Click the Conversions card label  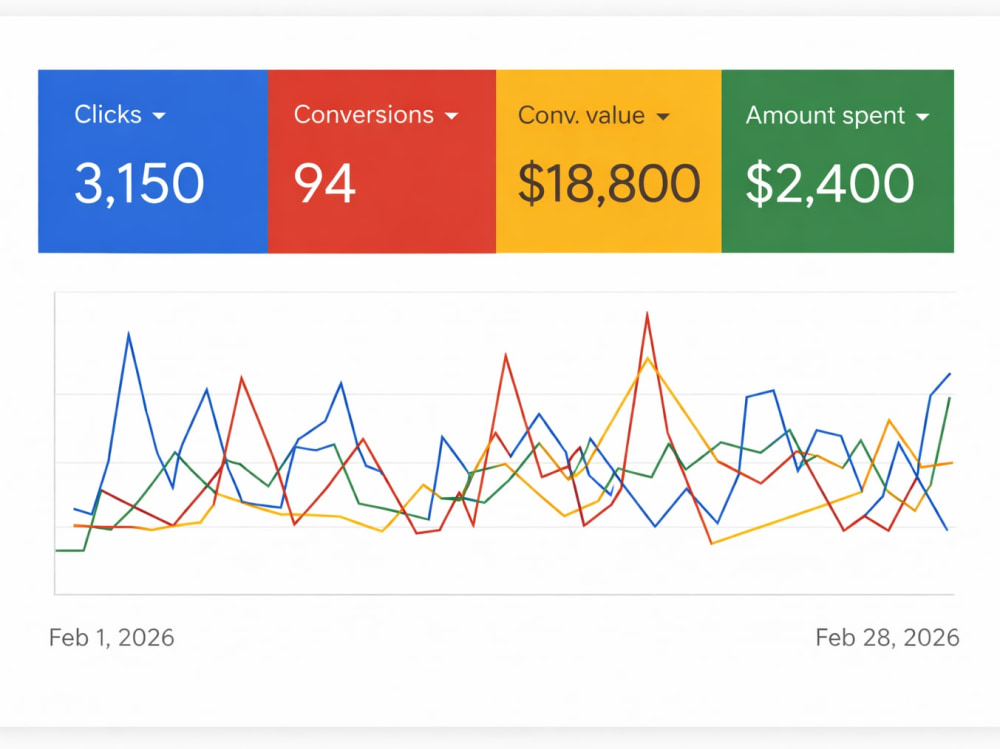(364, 115)
